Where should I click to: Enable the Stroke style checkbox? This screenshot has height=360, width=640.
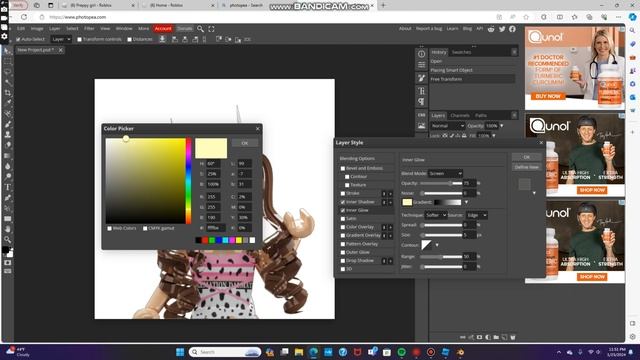[x=343, y=193]
